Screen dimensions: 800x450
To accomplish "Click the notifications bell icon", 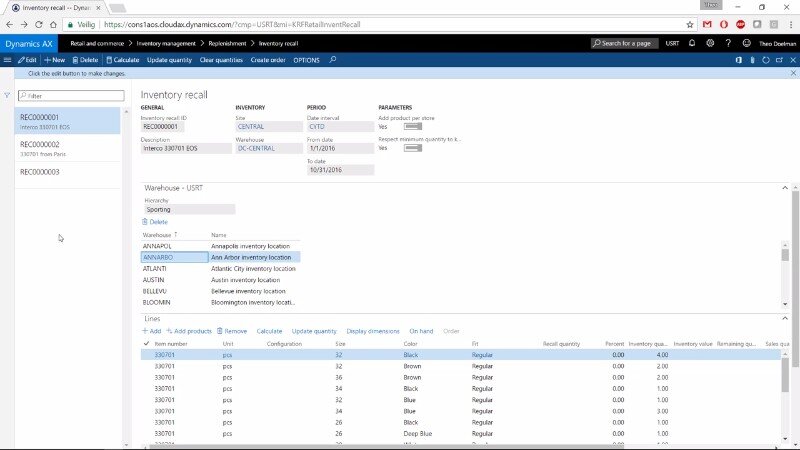I will [x=692, y=43].
